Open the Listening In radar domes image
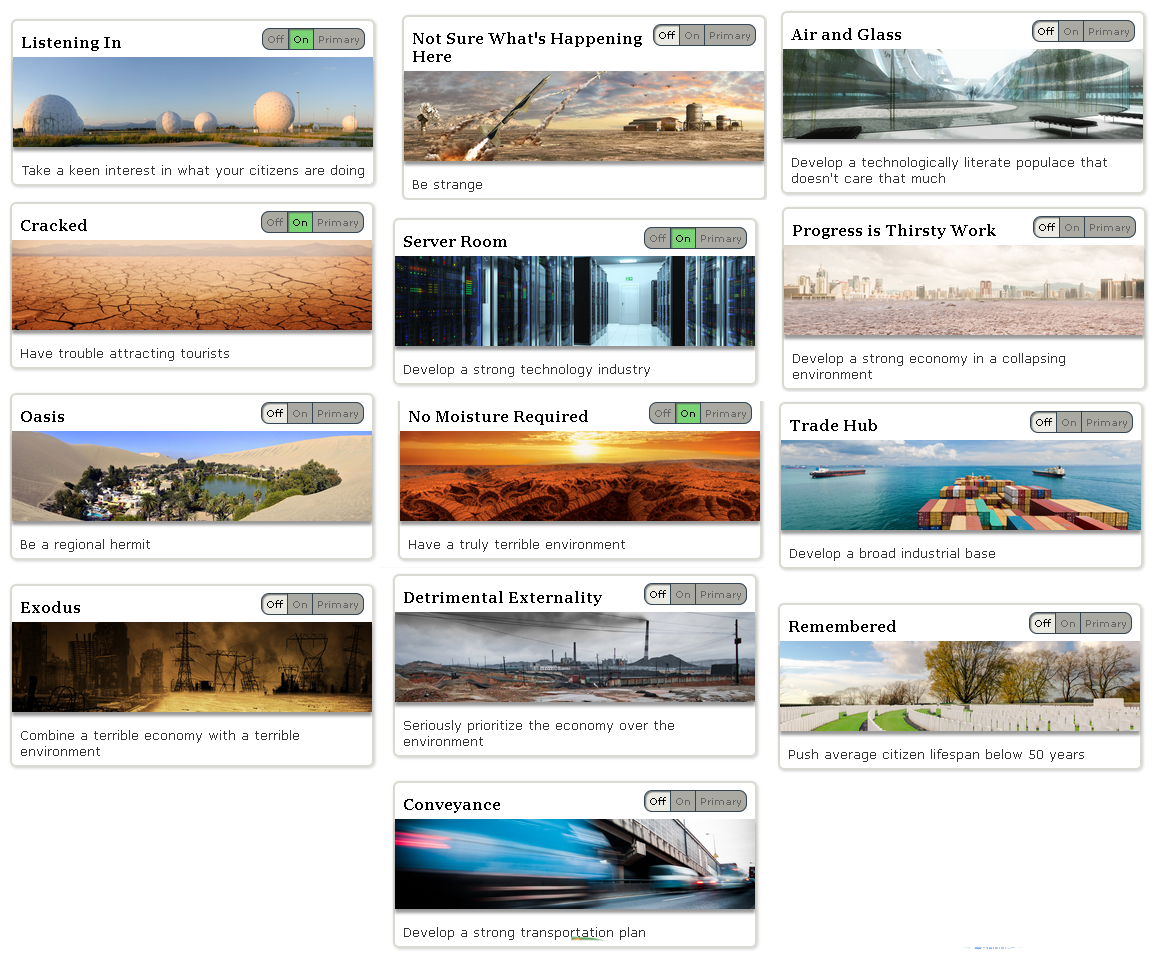The height and width of the screenshot is (962, 1159). [193, 102]
